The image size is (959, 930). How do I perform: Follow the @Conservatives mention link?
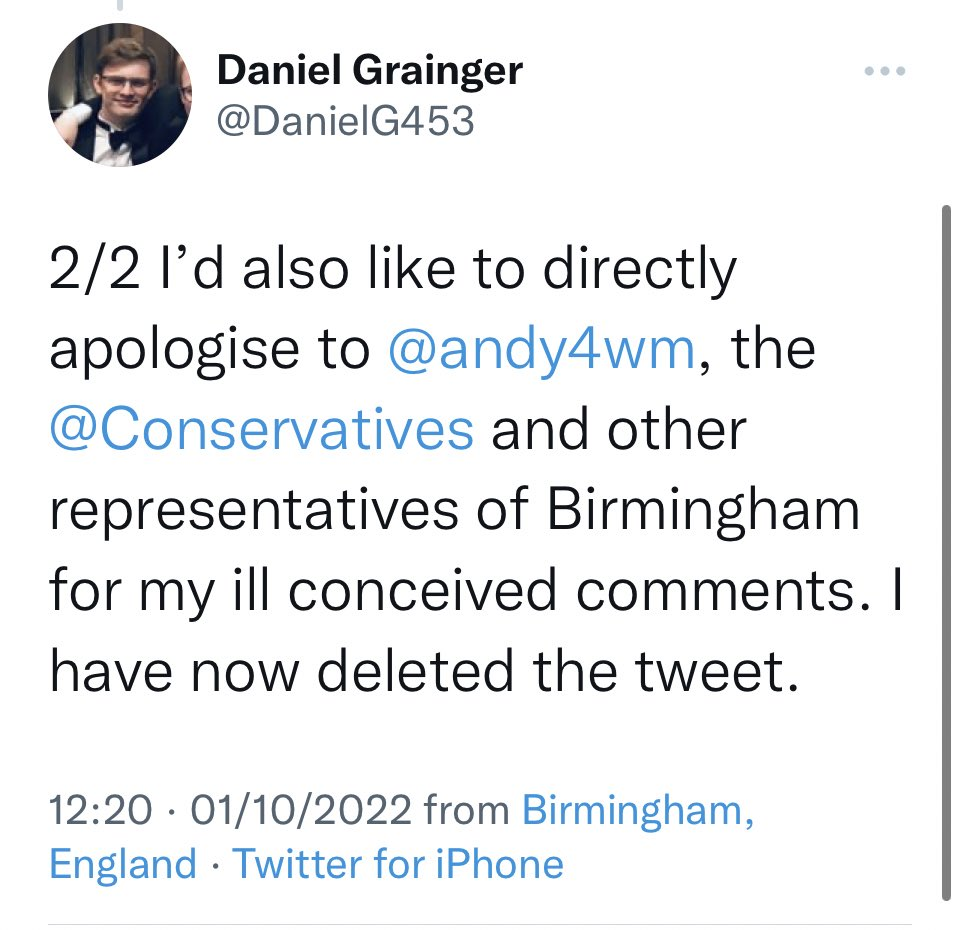pos(262,430)
